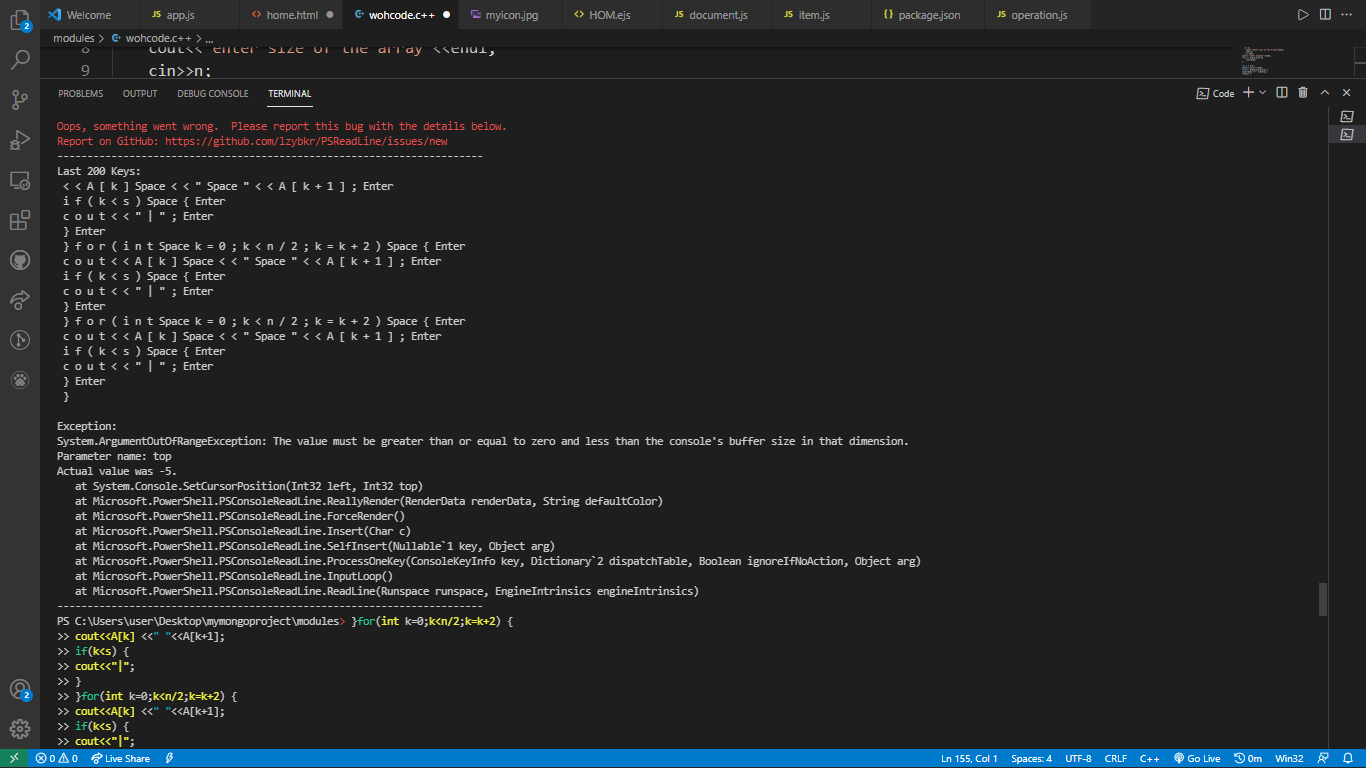The width and height of the screenshot is (1366, 768).
Task: Select the DEBUG CONSOLE tab
Action: point(212,93)
